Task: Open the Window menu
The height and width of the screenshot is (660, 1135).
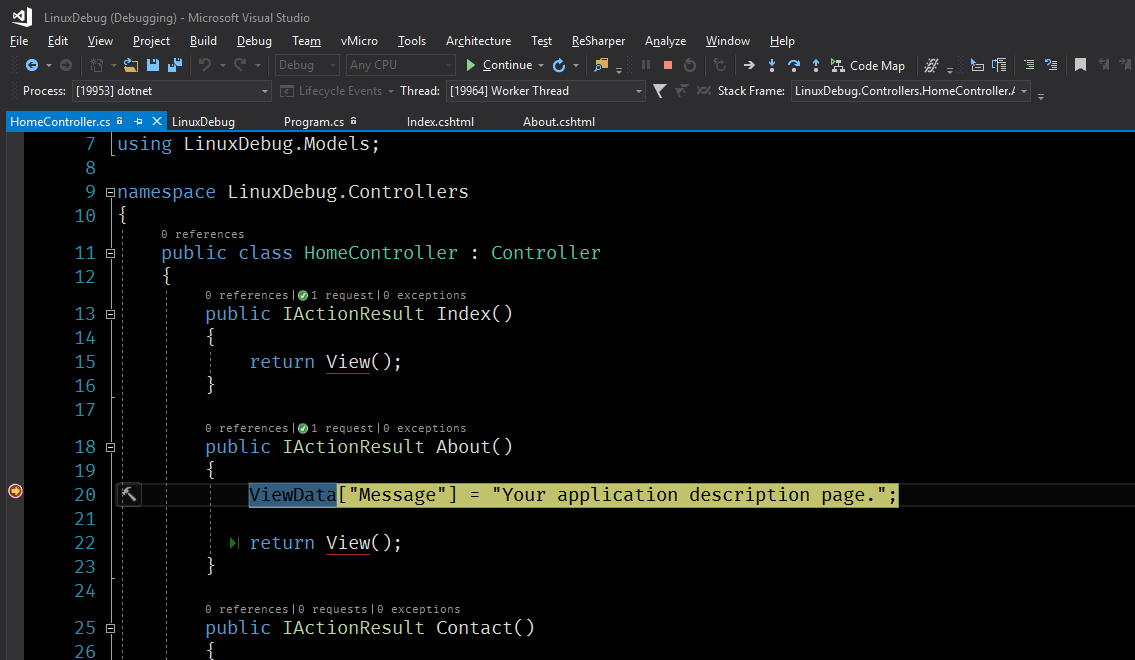Action: pyautogui.click(x=727, y=41)
